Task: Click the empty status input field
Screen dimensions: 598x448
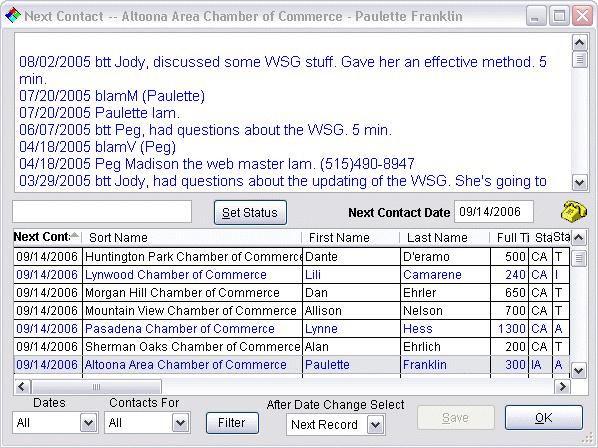Action: [102, 212]
